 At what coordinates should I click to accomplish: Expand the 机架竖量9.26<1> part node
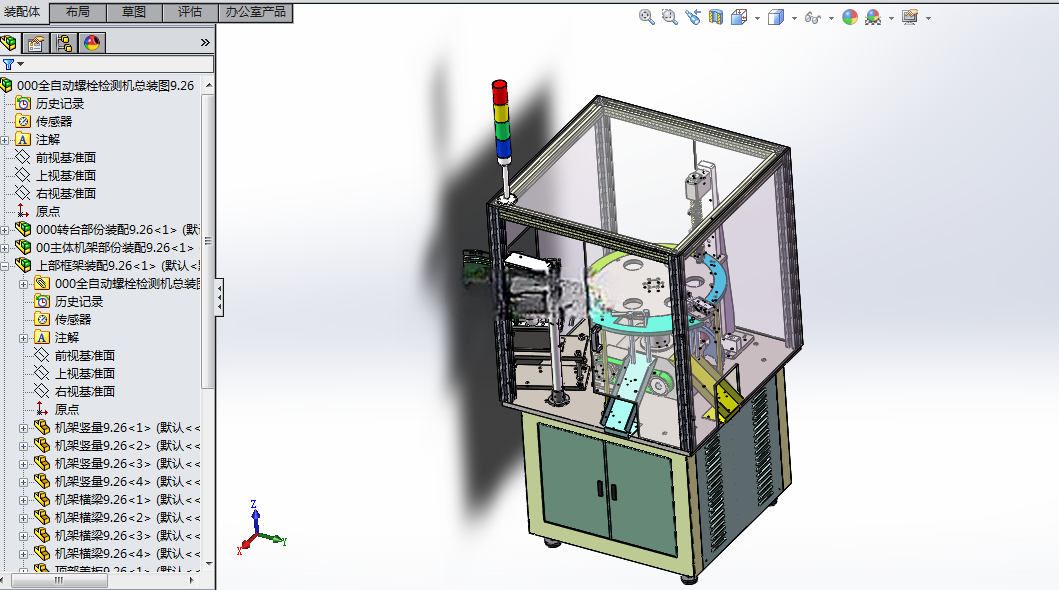[x=24, y=428]
